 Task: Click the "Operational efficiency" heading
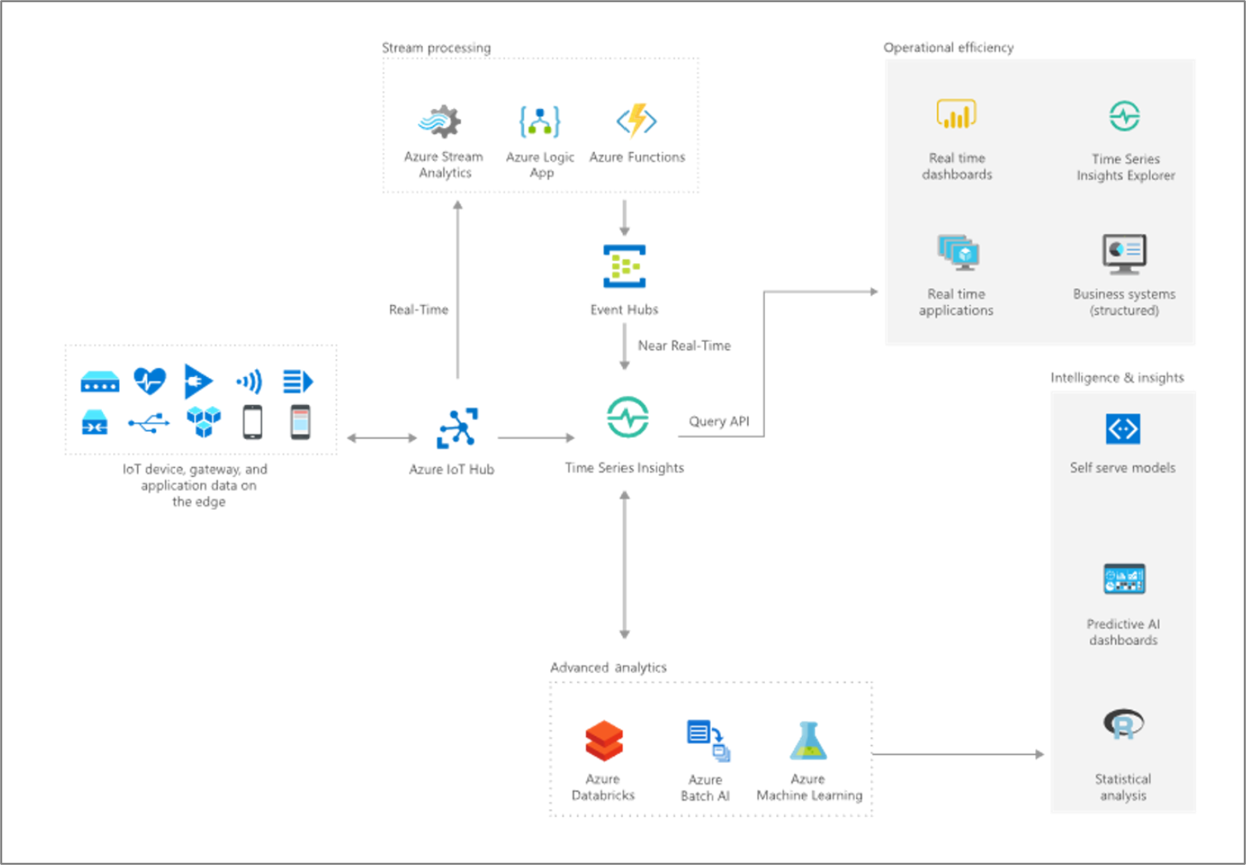click(949, 48)
